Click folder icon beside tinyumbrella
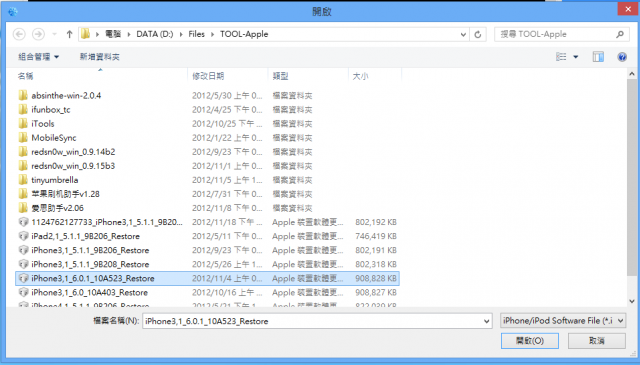 pos(23,180)
